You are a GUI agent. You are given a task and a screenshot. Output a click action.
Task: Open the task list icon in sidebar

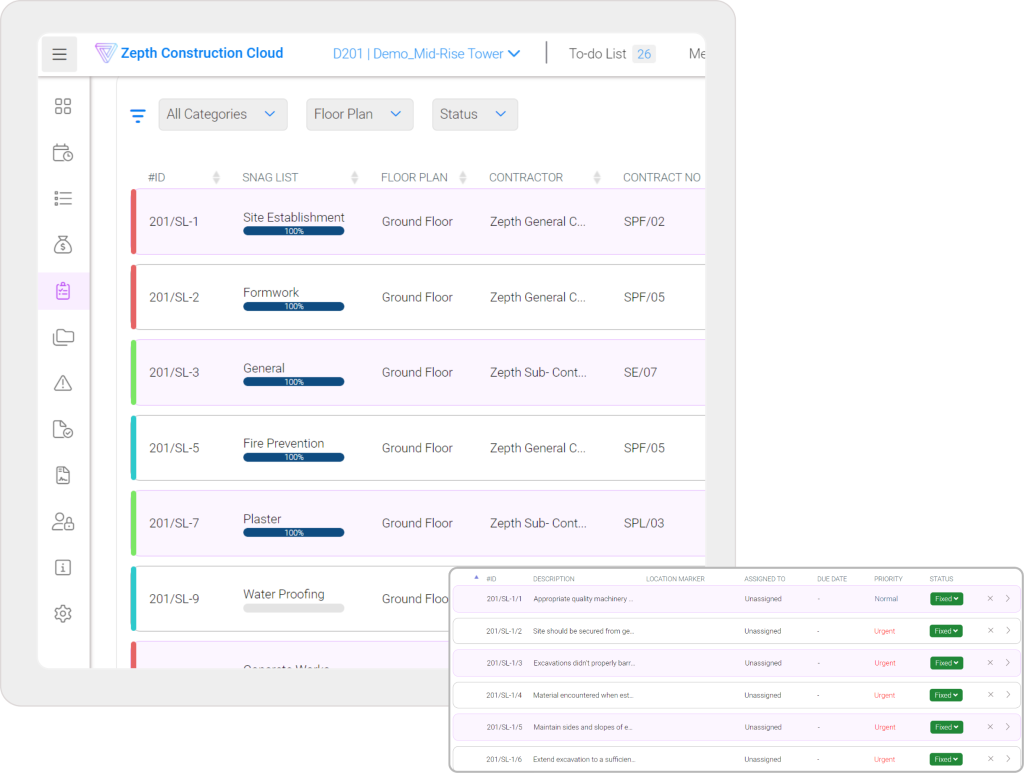point(63,198)
